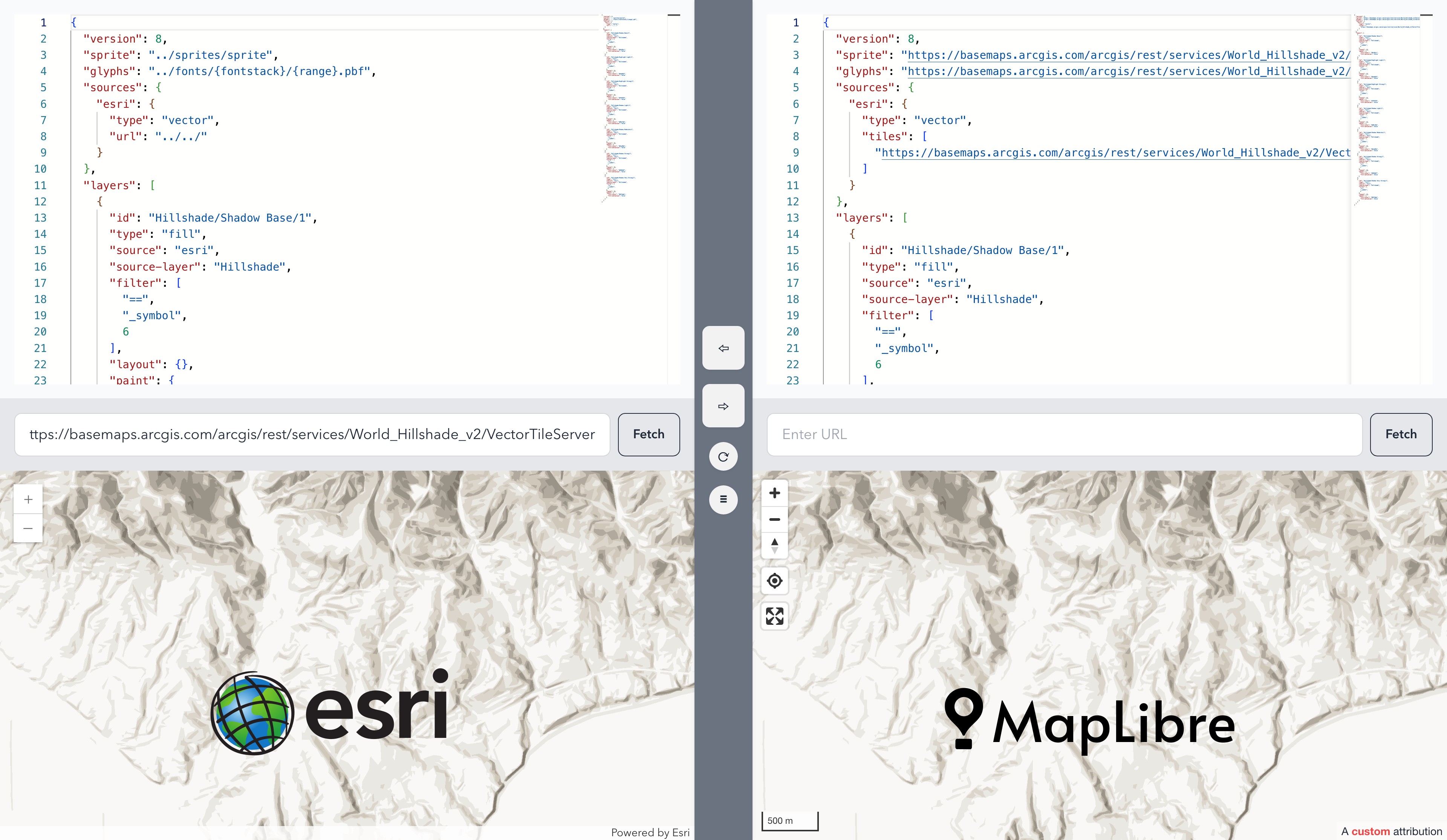This screenshot has height=840, width=1447.
Task: Click the right arrow copy button
Action: click(x=723, y=406)
